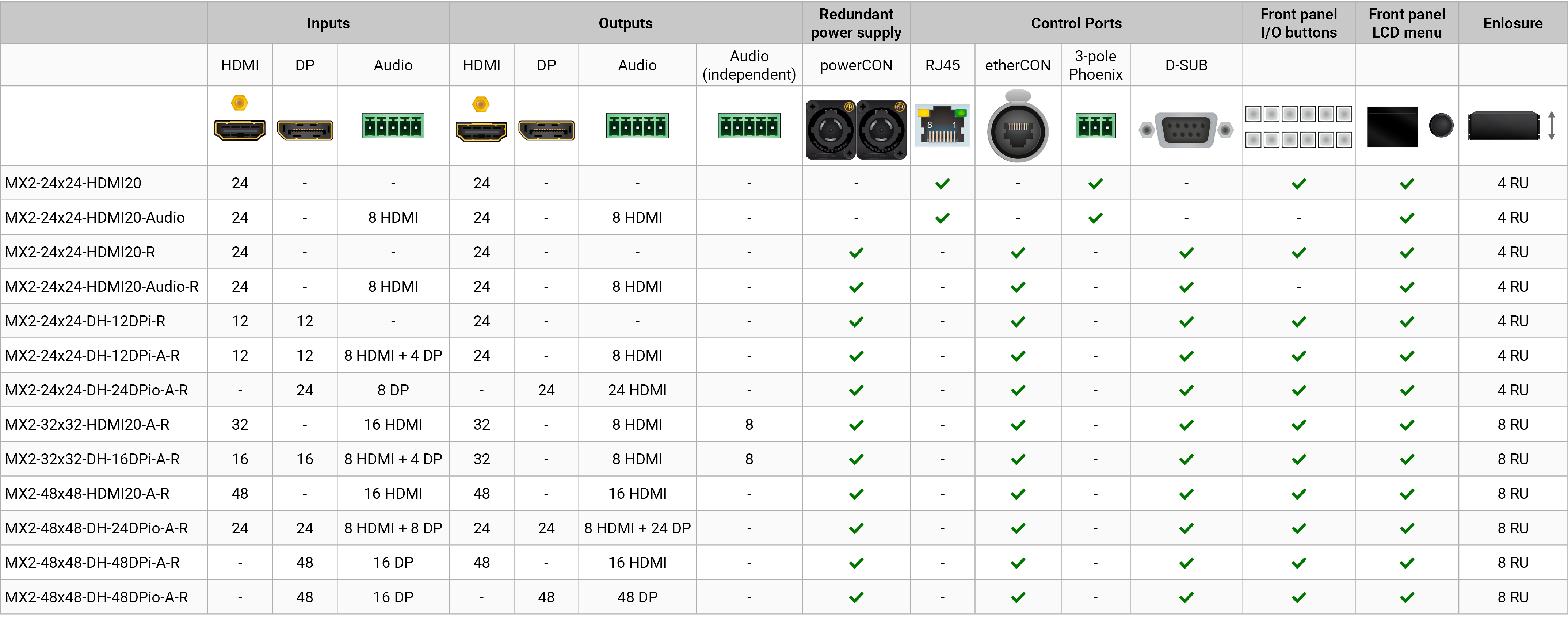The height and width of the screenshot is (620, 1568).
Task: Click RJ45 checkmark for MX2-24x24-HDMI20
Action: point(942,183)
